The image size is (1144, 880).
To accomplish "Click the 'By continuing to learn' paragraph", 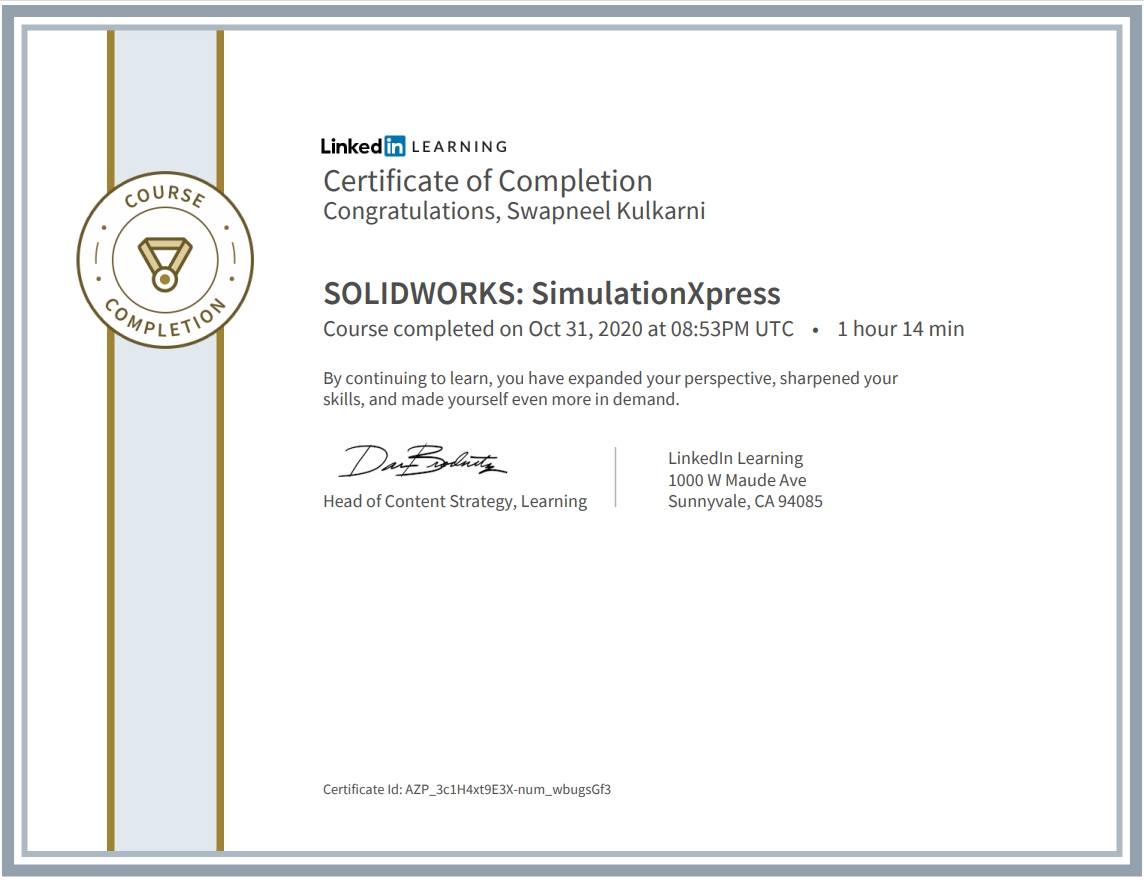I will (610, 389).
